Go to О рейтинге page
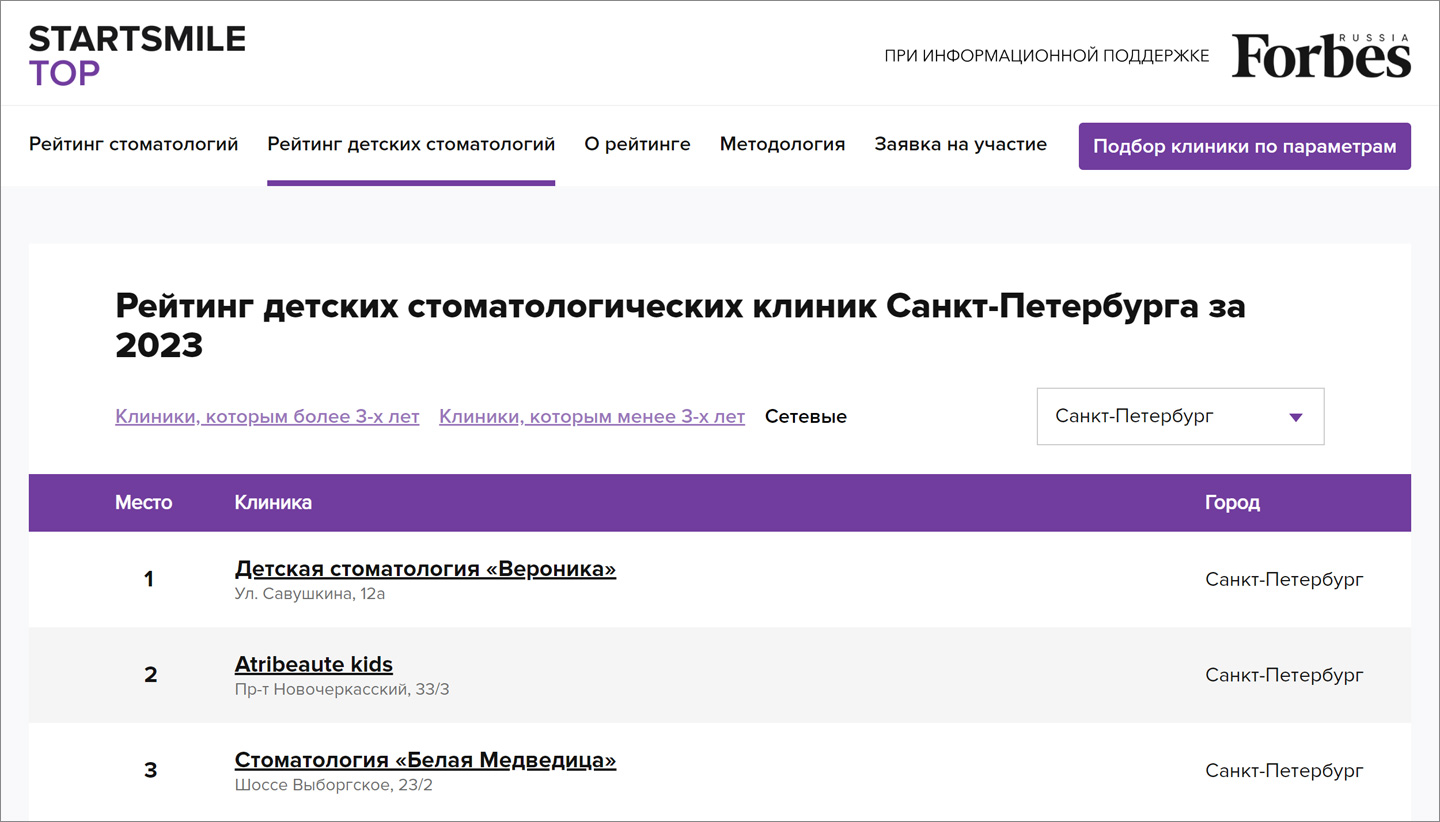The height and width of the screenshot is (822, 1440). (637, 144)
